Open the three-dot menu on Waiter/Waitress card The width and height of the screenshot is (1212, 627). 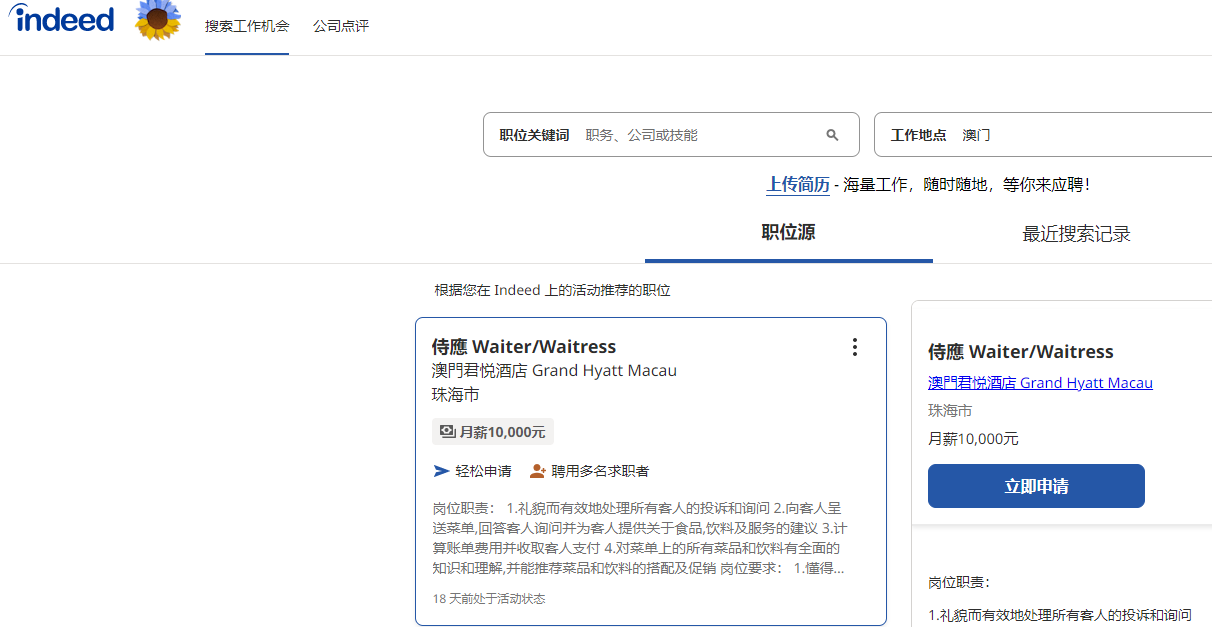(x=854, y=347)
